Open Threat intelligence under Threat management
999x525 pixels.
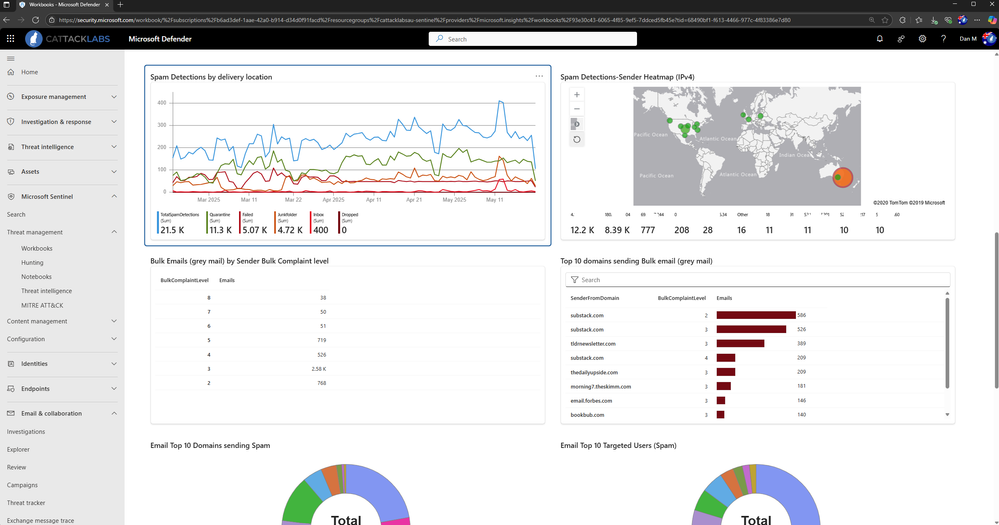point(47,291)
